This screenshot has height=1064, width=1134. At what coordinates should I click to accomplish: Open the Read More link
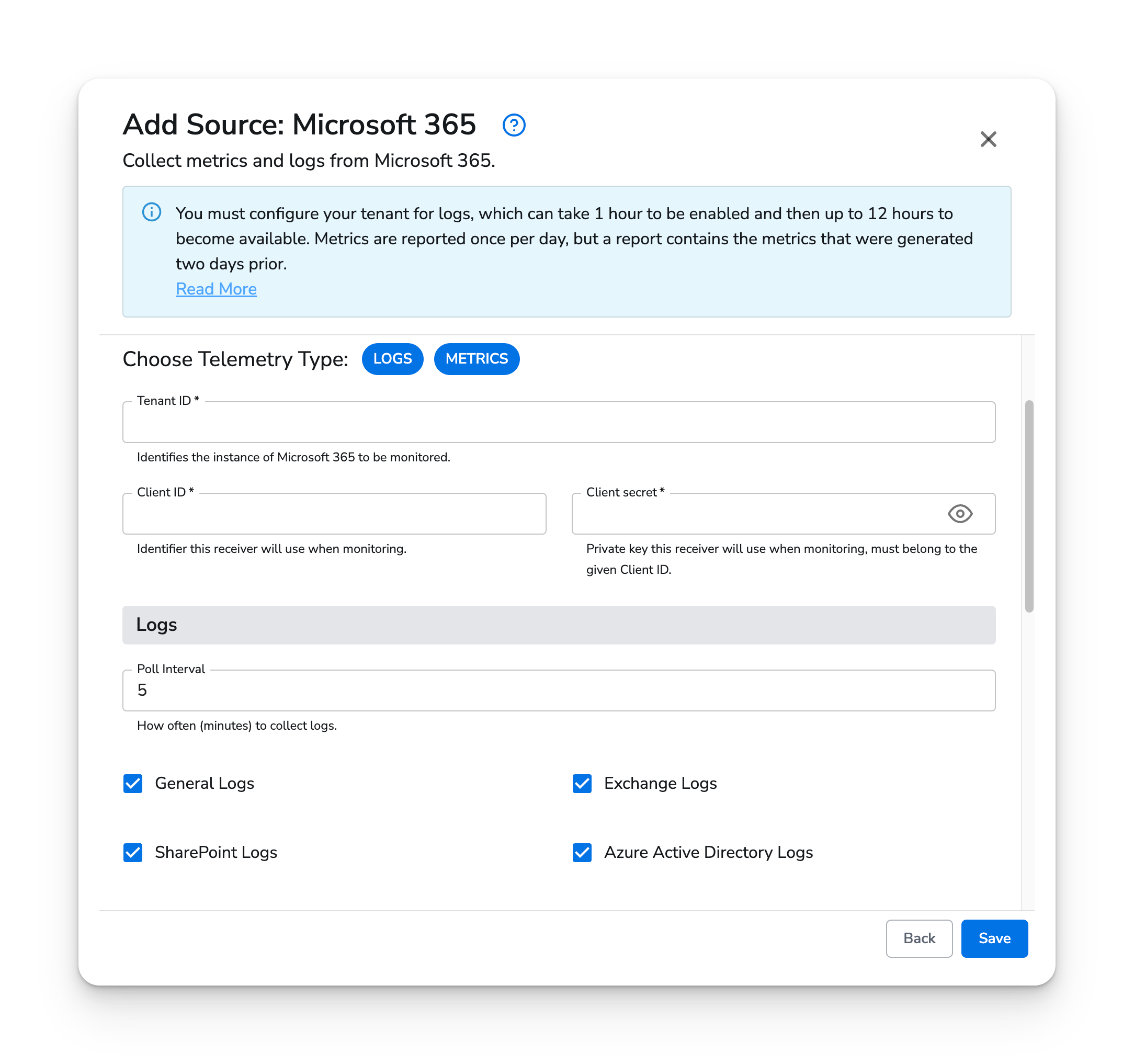(x=216, y=289)
